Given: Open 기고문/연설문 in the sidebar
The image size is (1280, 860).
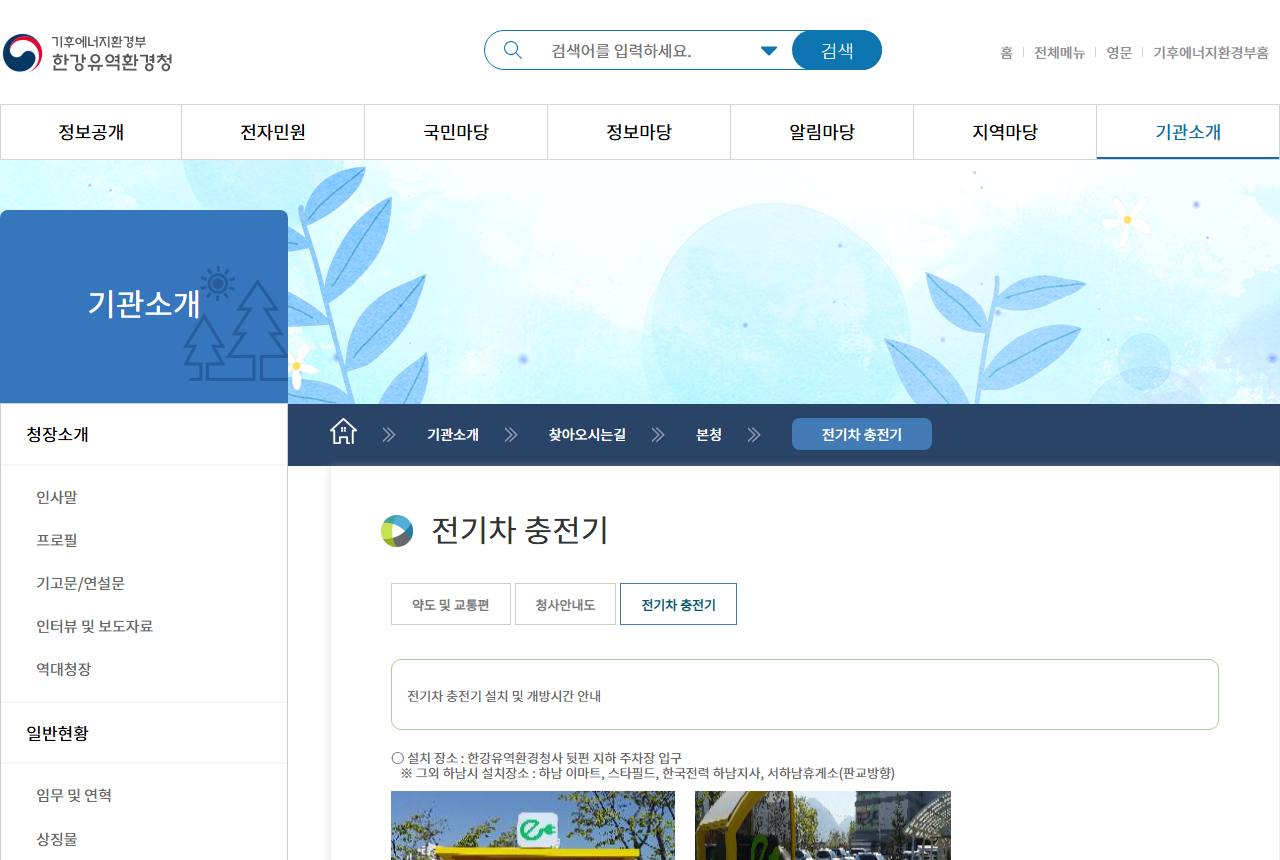Looking at the screenshot, I should point(80,583).
